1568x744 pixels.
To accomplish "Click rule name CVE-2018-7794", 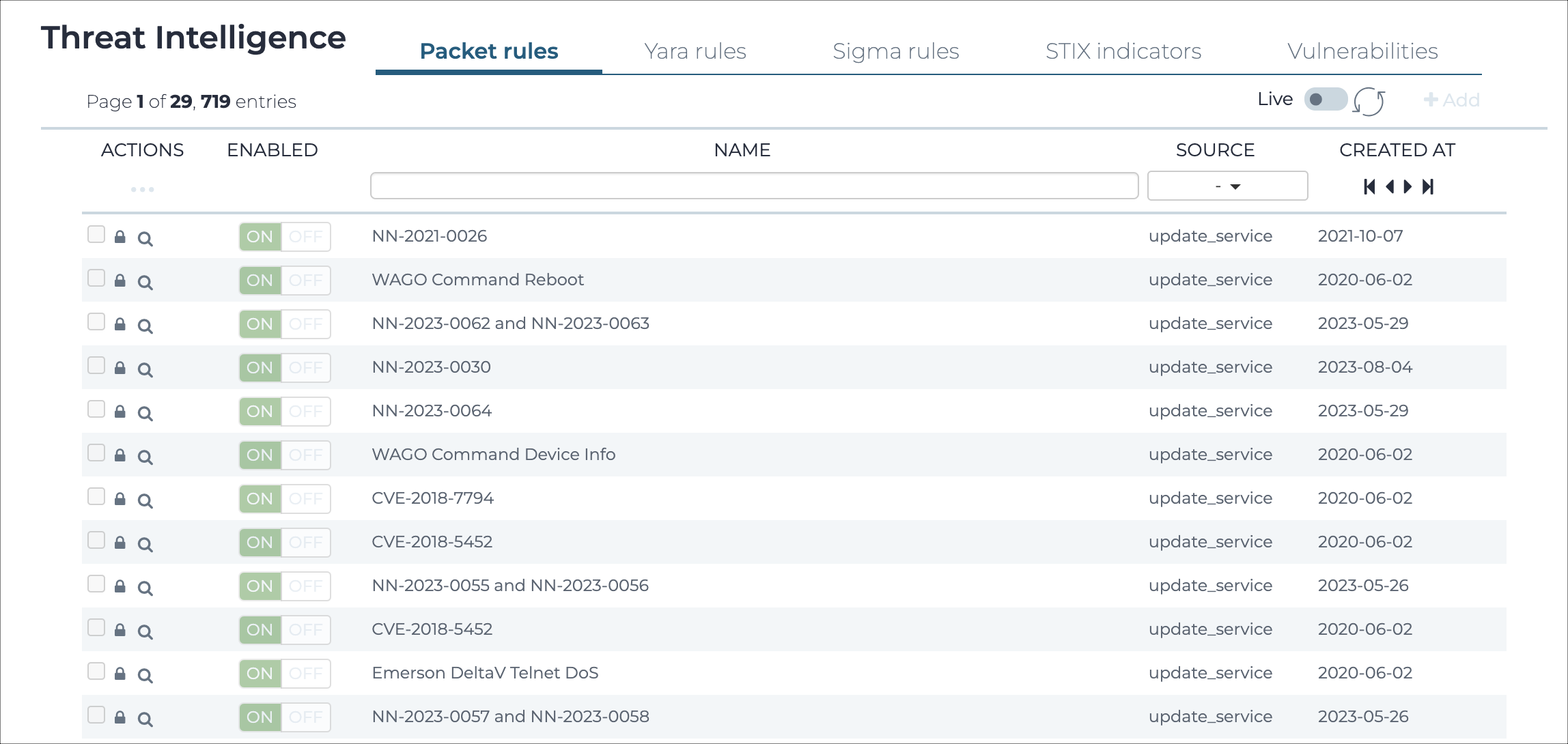I will [x=432, y=498].
